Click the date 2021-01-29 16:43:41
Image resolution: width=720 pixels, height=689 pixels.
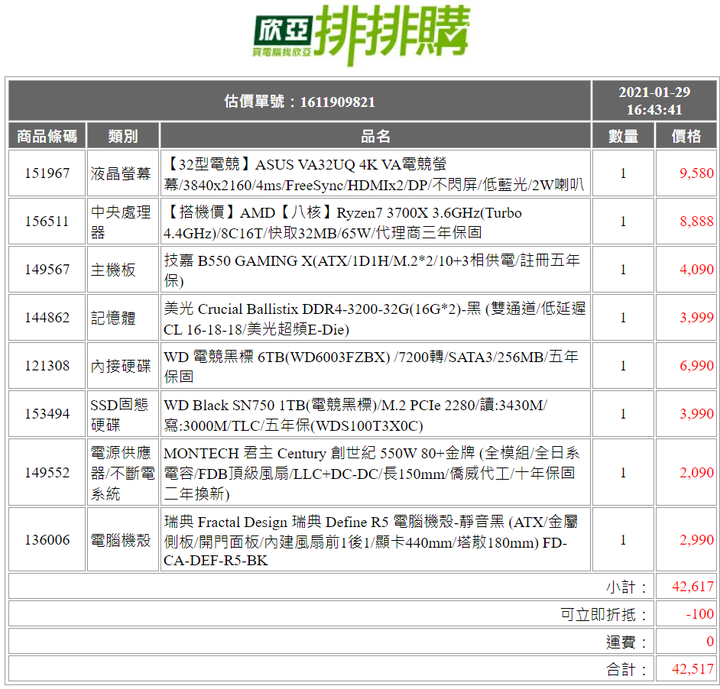654,101
